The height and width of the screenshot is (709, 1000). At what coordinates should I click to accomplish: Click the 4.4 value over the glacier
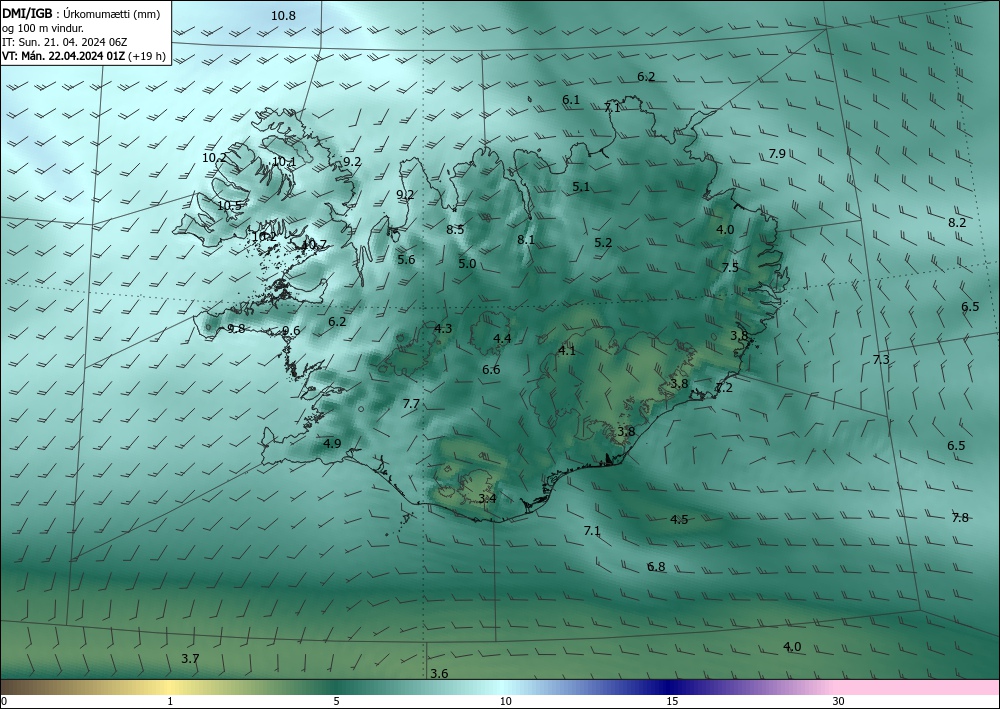(x=502, y=338)
